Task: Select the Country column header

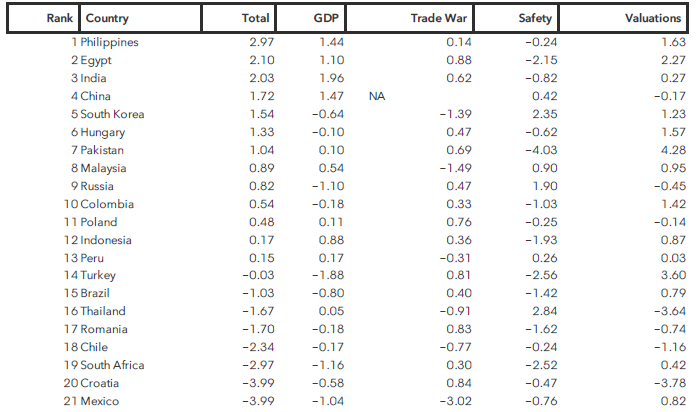Action: click(107, 18)
